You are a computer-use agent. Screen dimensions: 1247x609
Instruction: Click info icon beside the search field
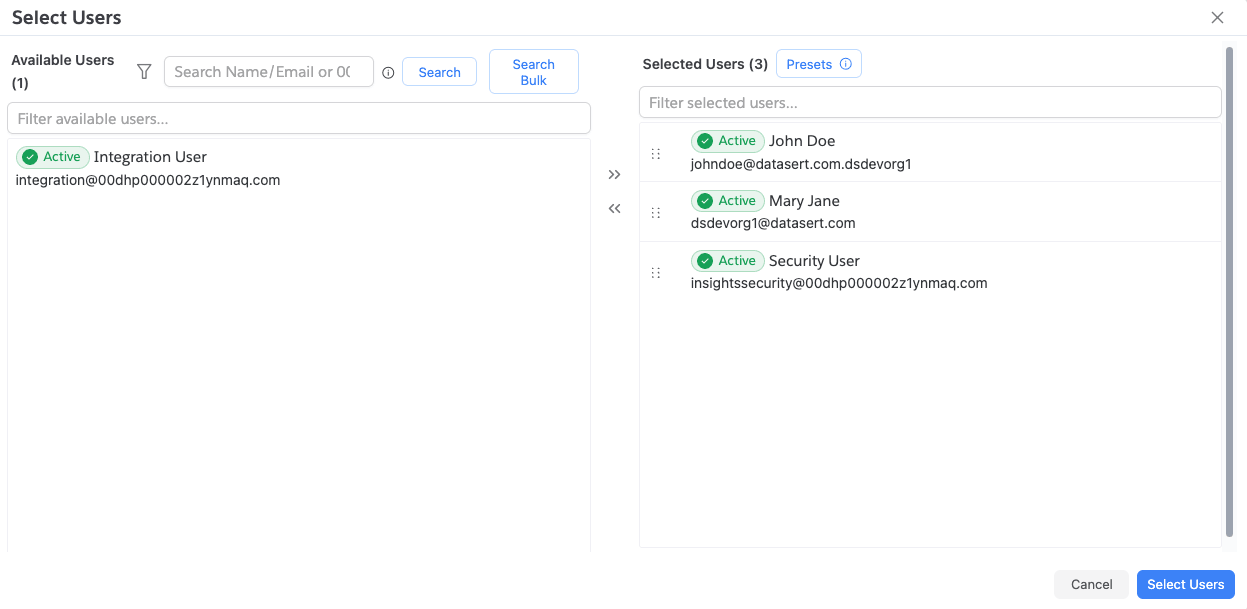coord(388,73)
